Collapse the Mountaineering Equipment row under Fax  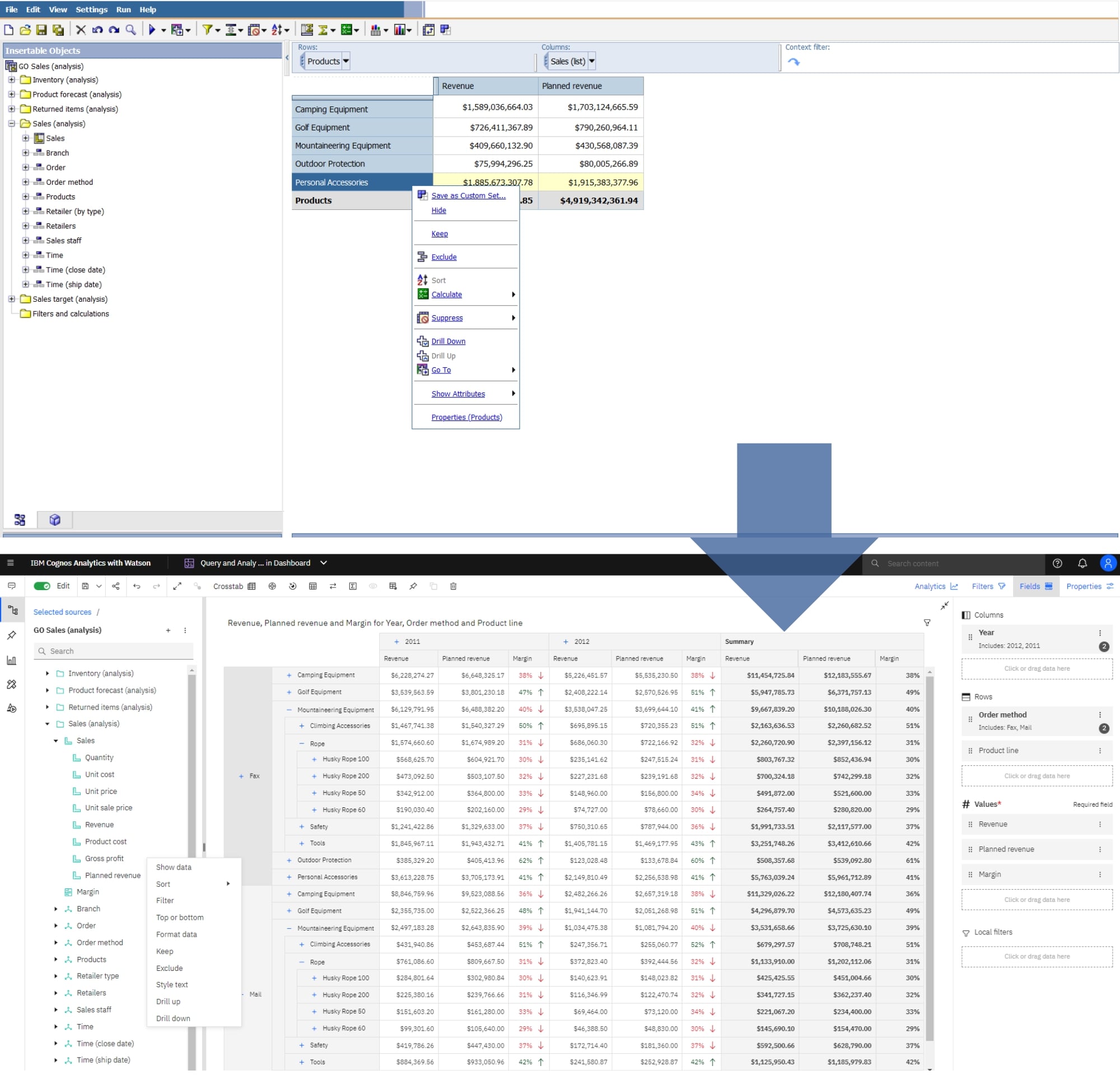[x=289, y=709]
